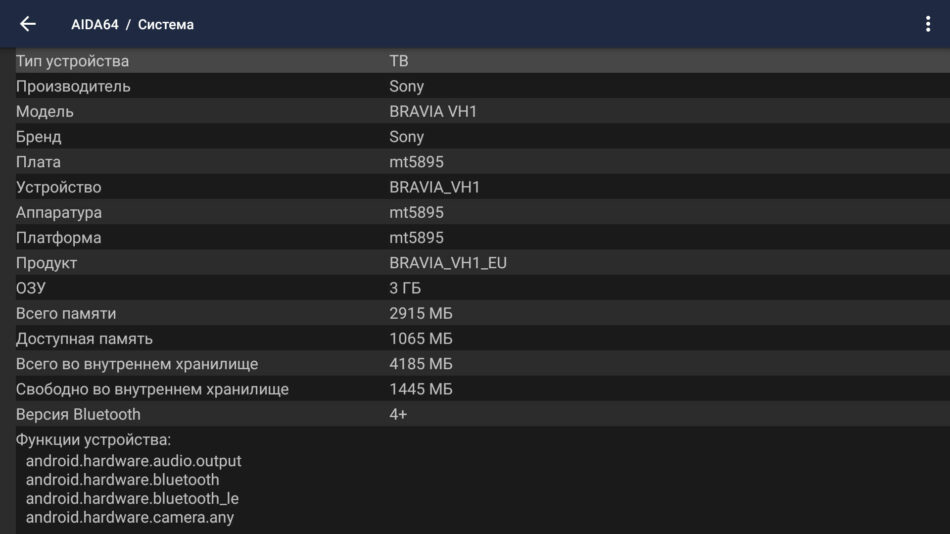The height and width of the screenshot is (534, 950).
Task: Select android.hardware.bluetooth entry
Action: [x=122, y=480]
